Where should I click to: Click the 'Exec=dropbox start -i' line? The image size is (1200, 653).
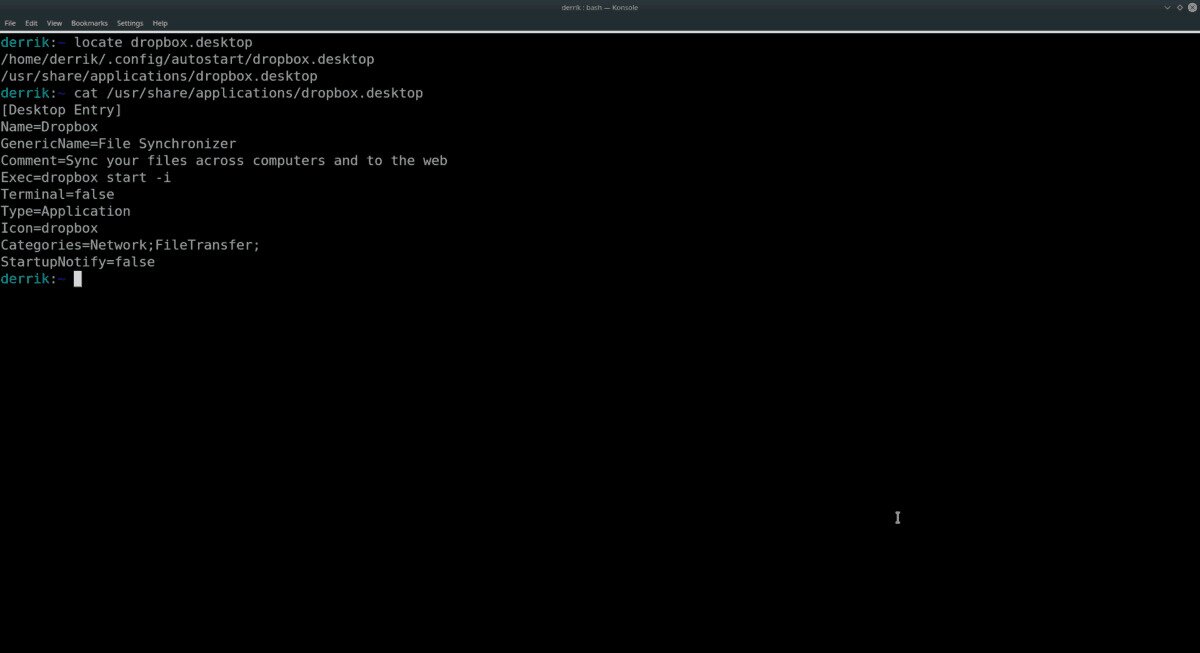coord(86,178)
